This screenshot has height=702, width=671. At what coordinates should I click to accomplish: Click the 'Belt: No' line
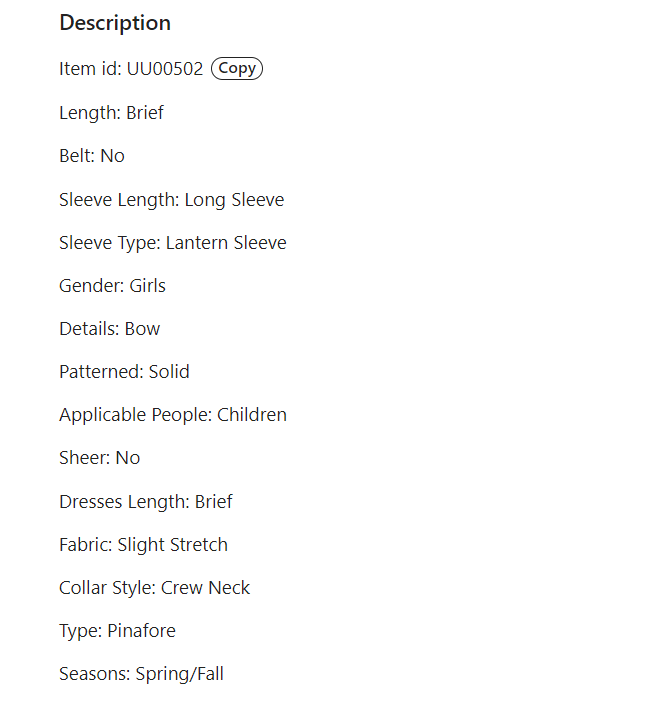[92, 156]
